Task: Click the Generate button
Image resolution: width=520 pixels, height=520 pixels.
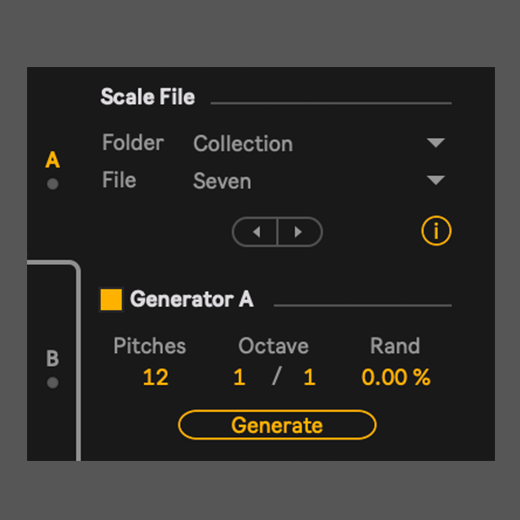Action: 277,425
